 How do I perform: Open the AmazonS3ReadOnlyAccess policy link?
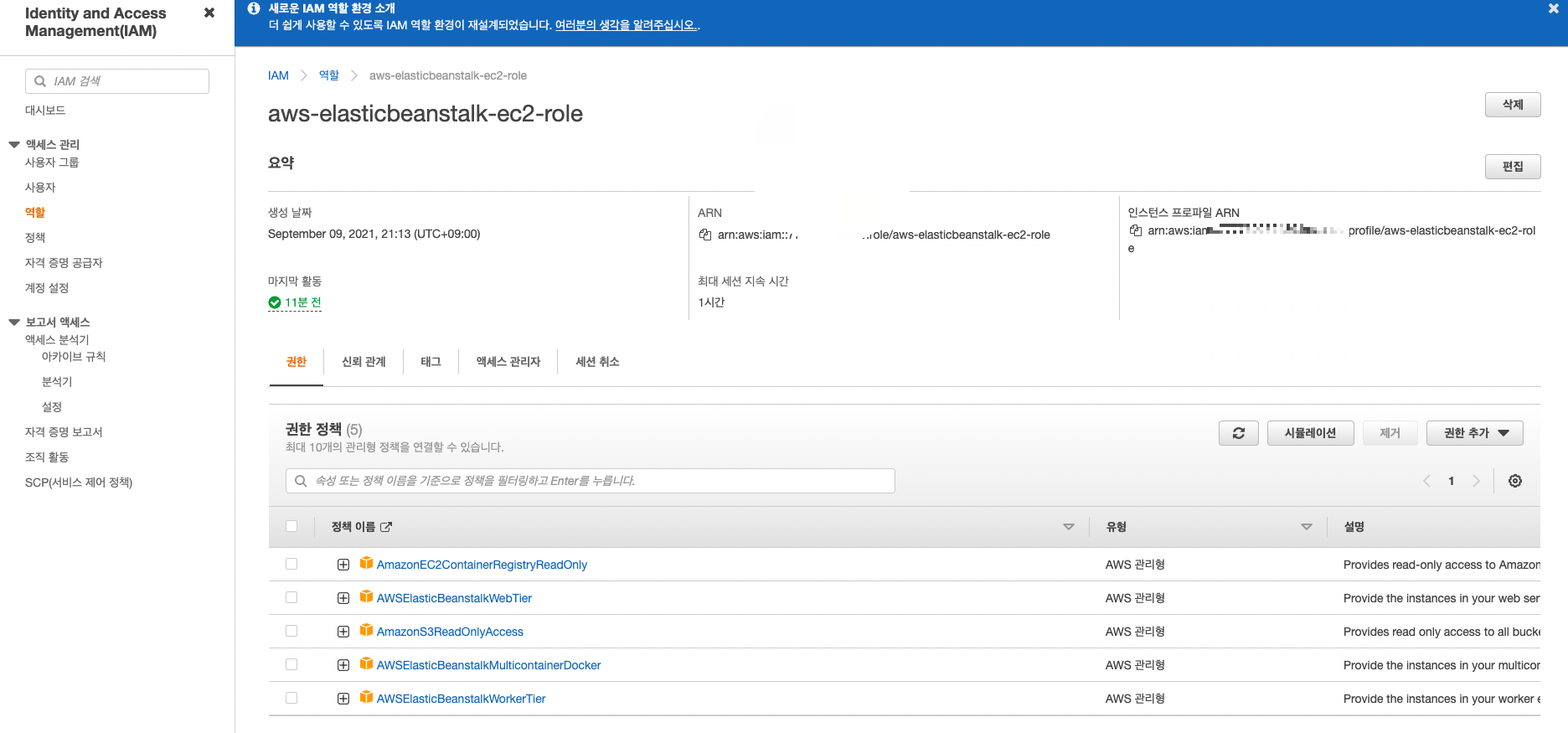coord(450,632)
